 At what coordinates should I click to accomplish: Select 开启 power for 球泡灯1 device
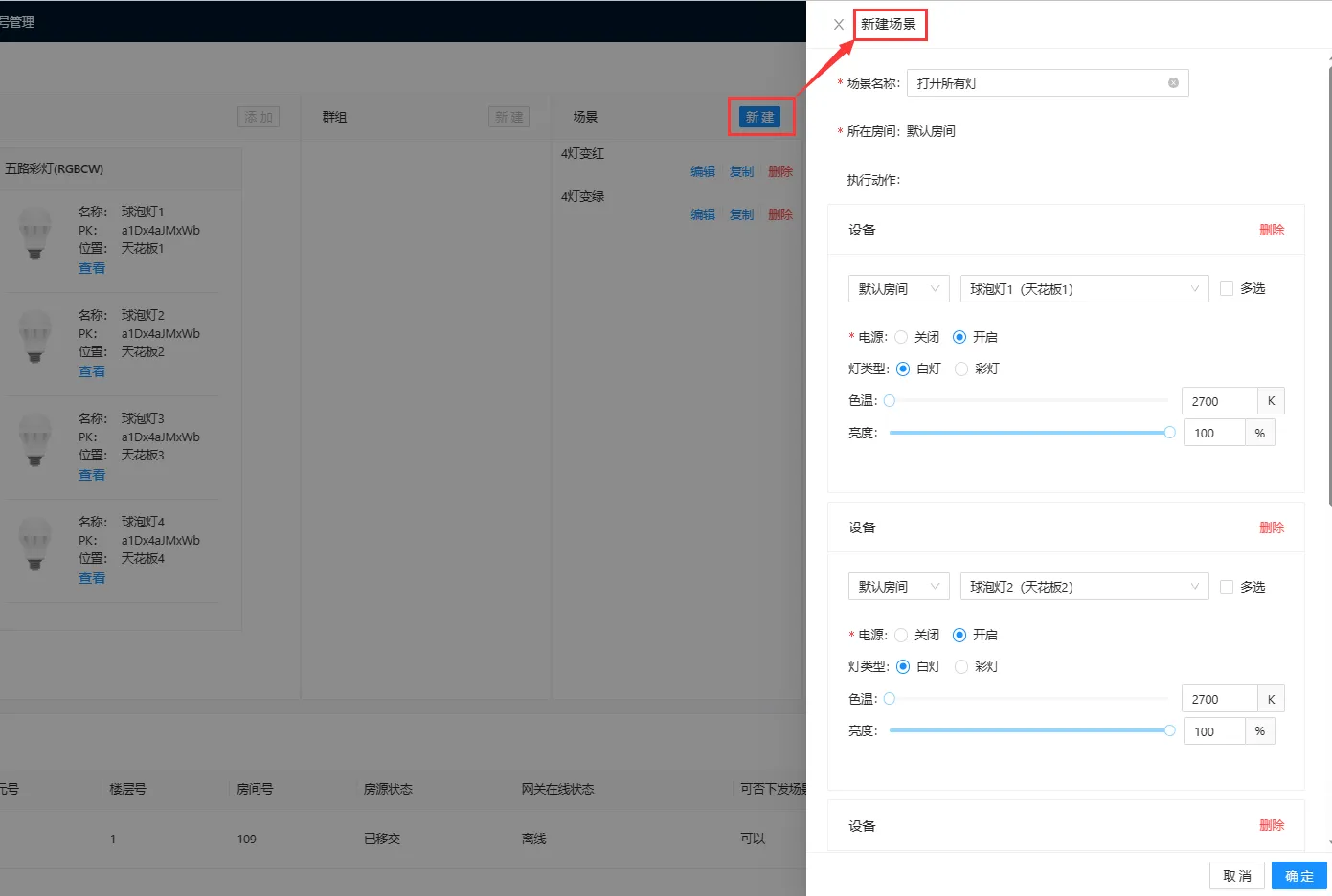(959, 337)
